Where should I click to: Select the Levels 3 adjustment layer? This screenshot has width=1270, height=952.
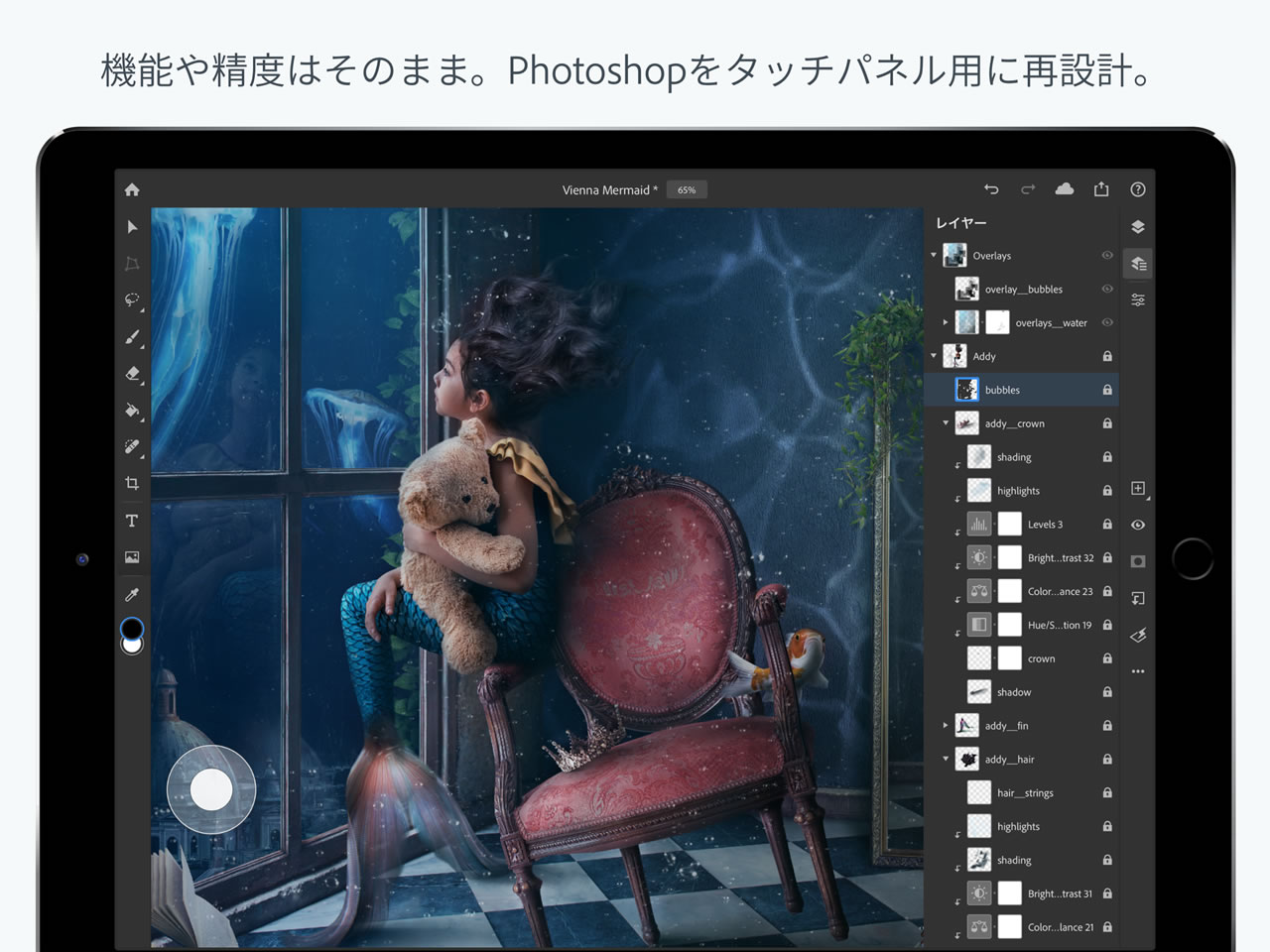tap(1045, 525)
